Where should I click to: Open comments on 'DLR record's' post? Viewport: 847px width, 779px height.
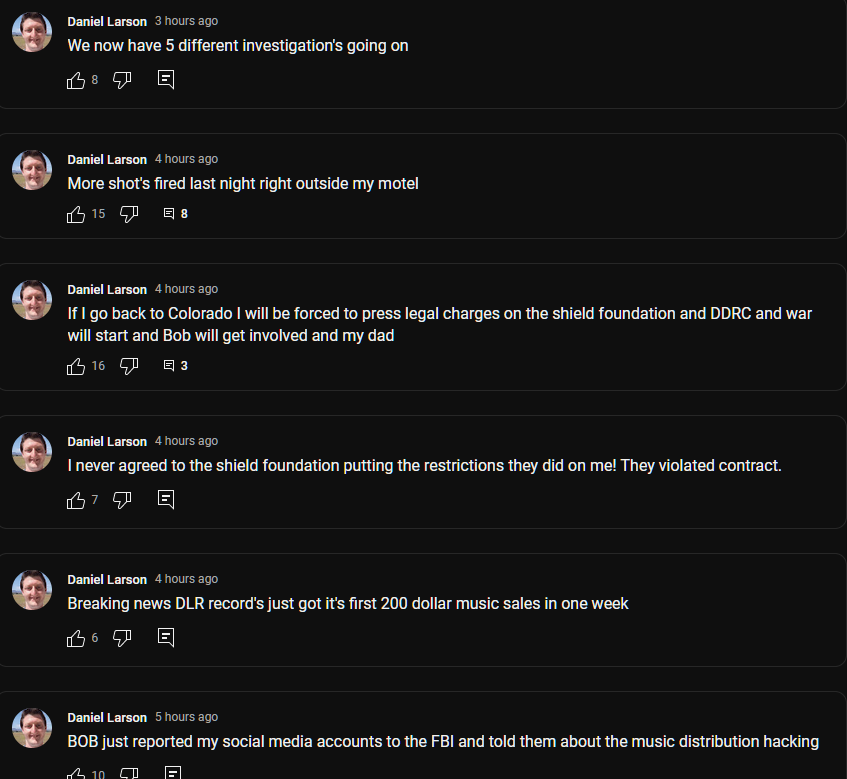click(x=166, y=638)
